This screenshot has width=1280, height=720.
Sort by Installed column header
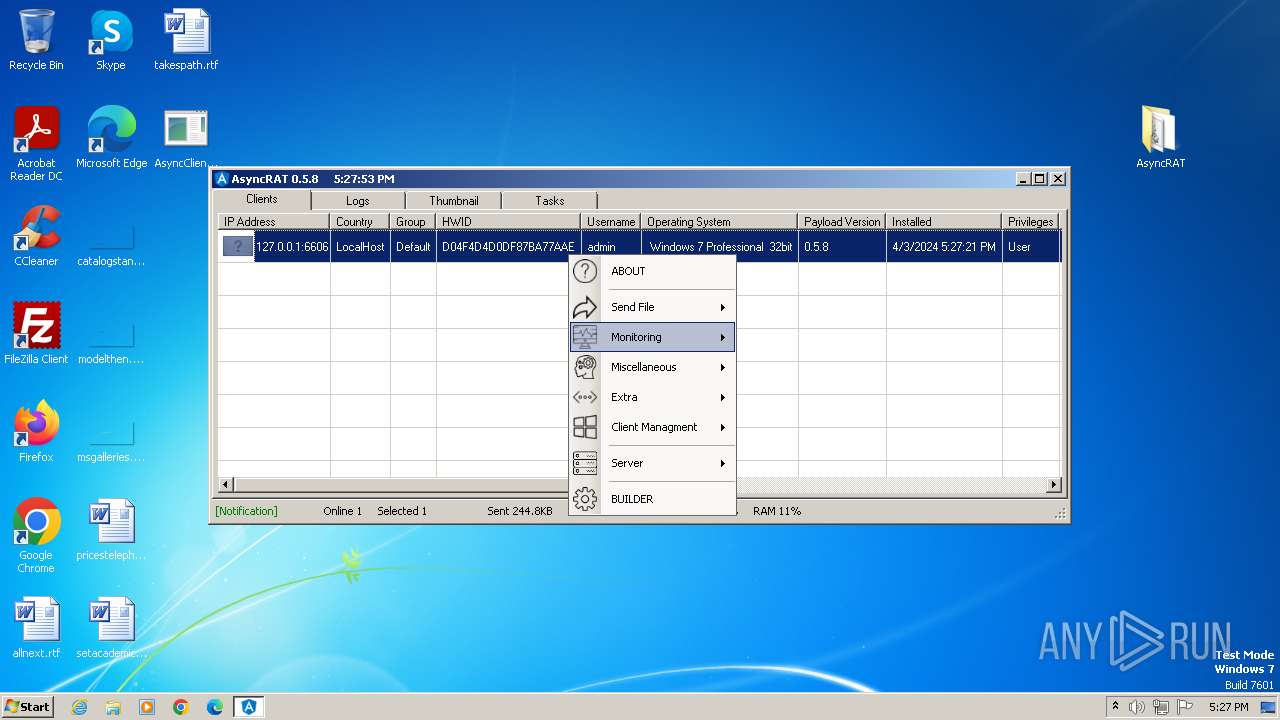(944, 221)
